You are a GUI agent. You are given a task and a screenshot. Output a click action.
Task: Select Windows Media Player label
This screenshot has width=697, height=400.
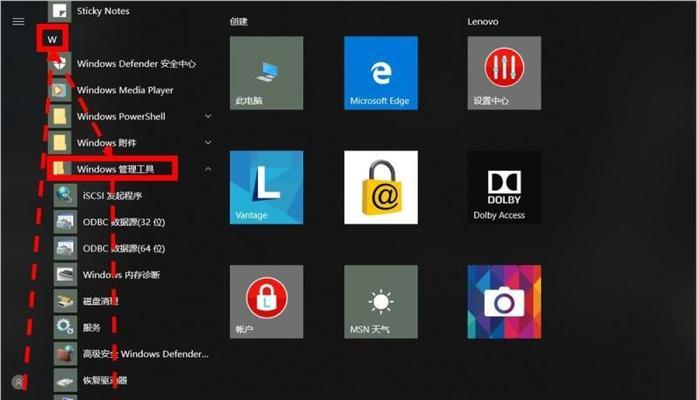click(x=125, y=90)
